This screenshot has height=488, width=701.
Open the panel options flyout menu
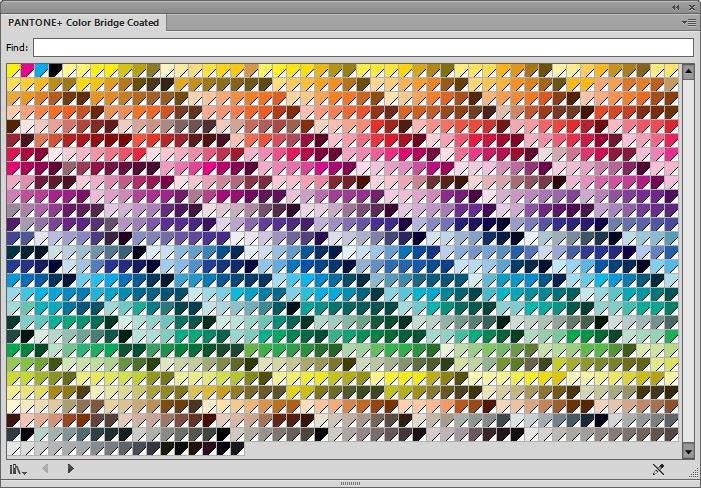pyautogui.click(x=689, y=22)
